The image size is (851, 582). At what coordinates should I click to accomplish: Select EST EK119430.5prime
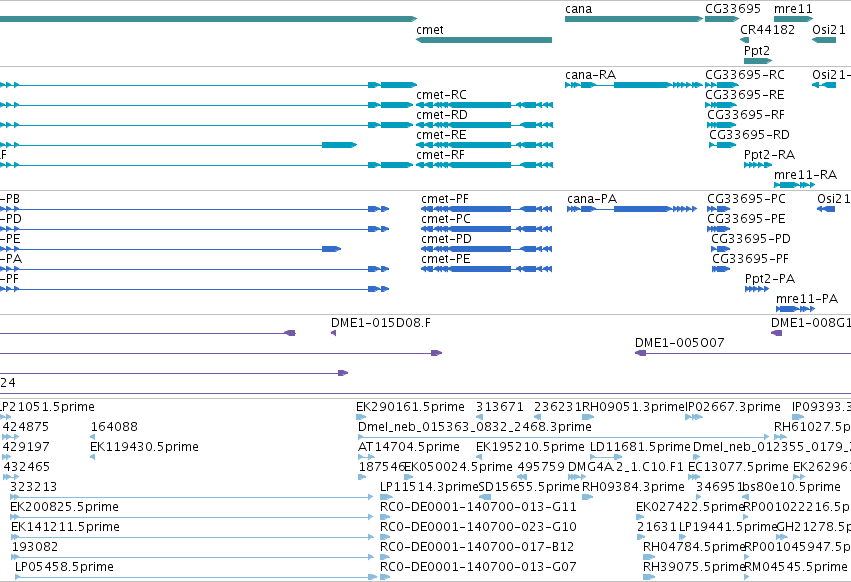[x=93, y=457]
